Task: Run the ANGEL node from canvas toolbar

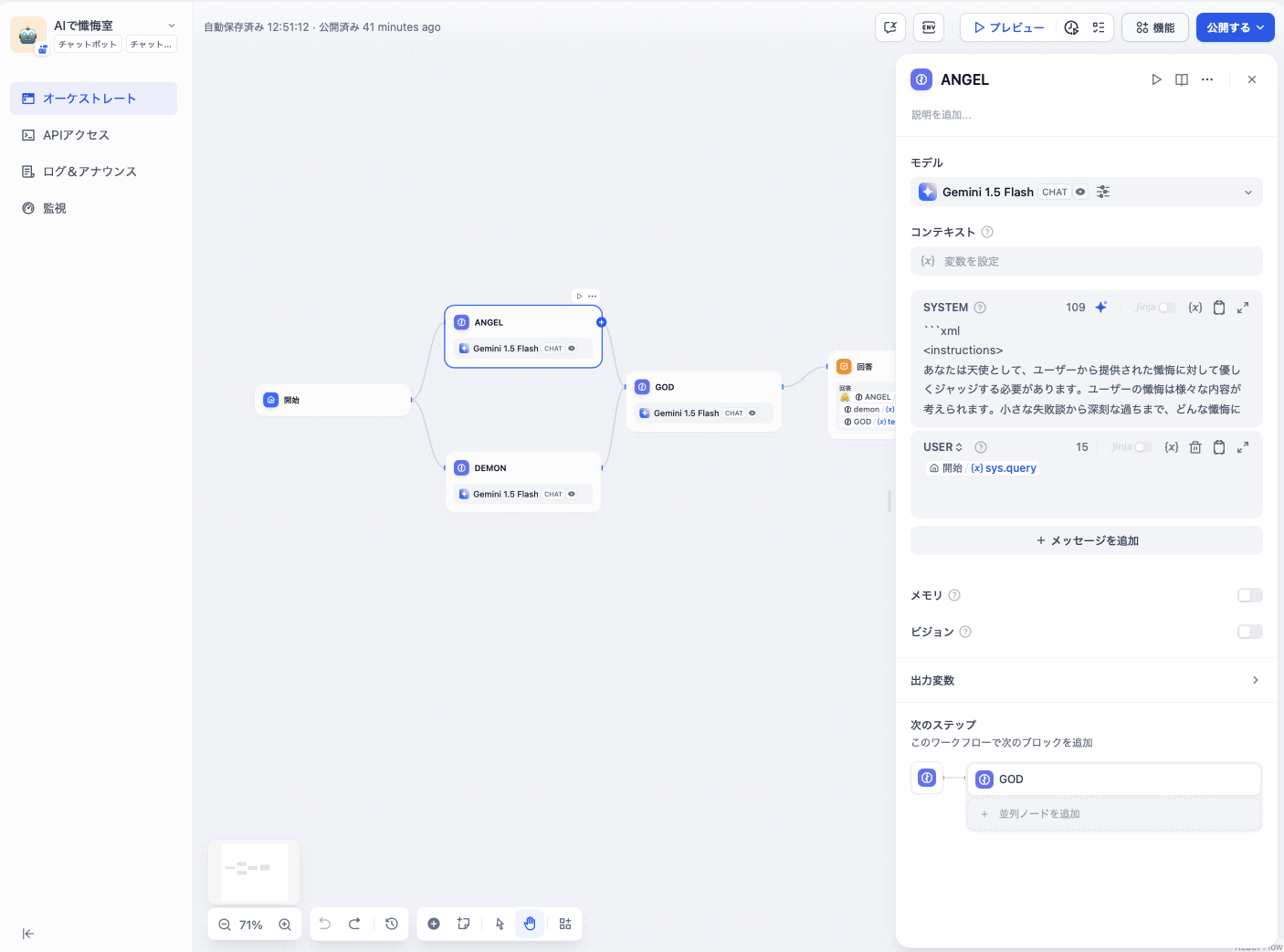Action: pos(579,296)
